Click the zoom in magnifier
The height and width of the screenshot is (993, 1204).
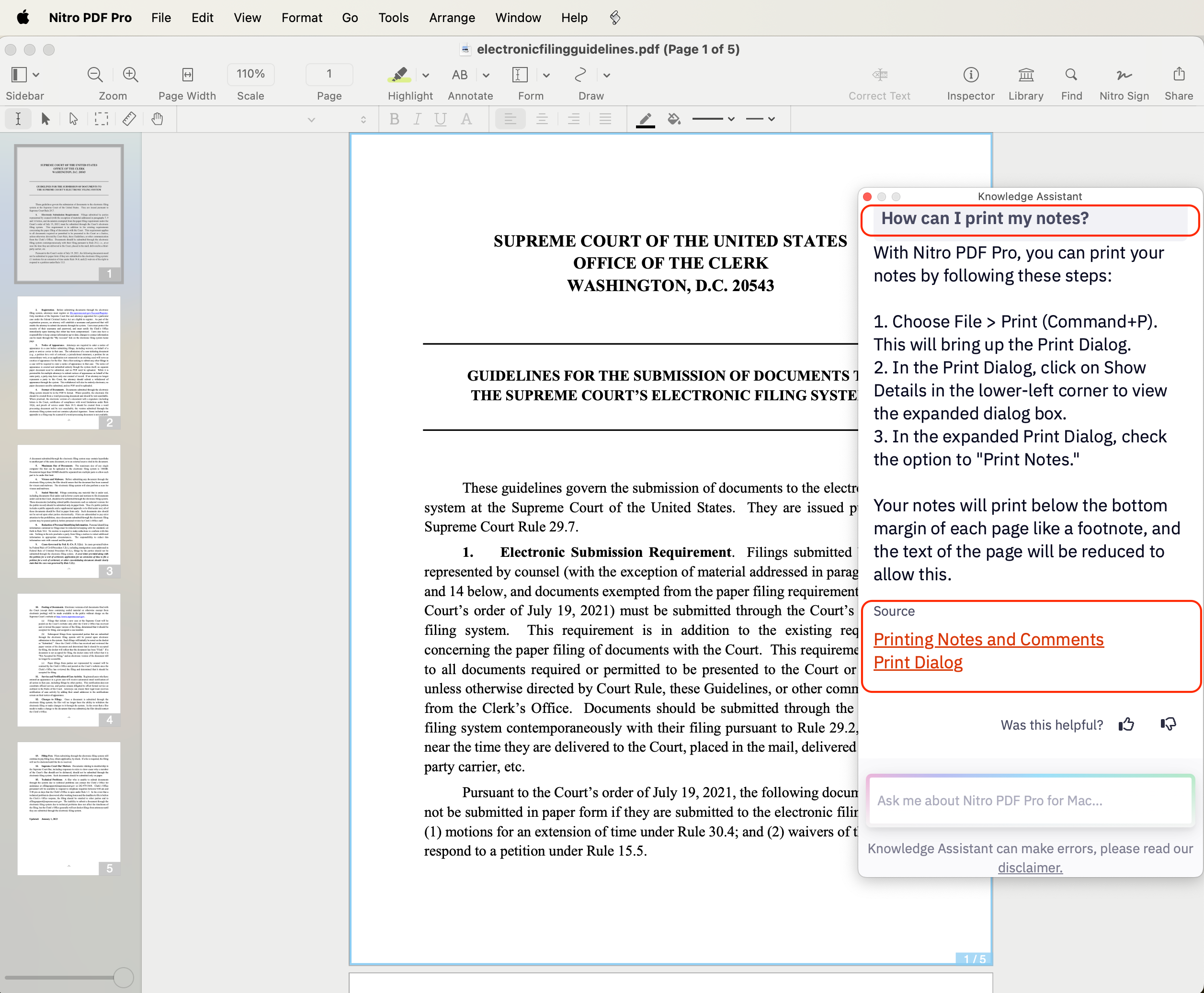point(130,75)
